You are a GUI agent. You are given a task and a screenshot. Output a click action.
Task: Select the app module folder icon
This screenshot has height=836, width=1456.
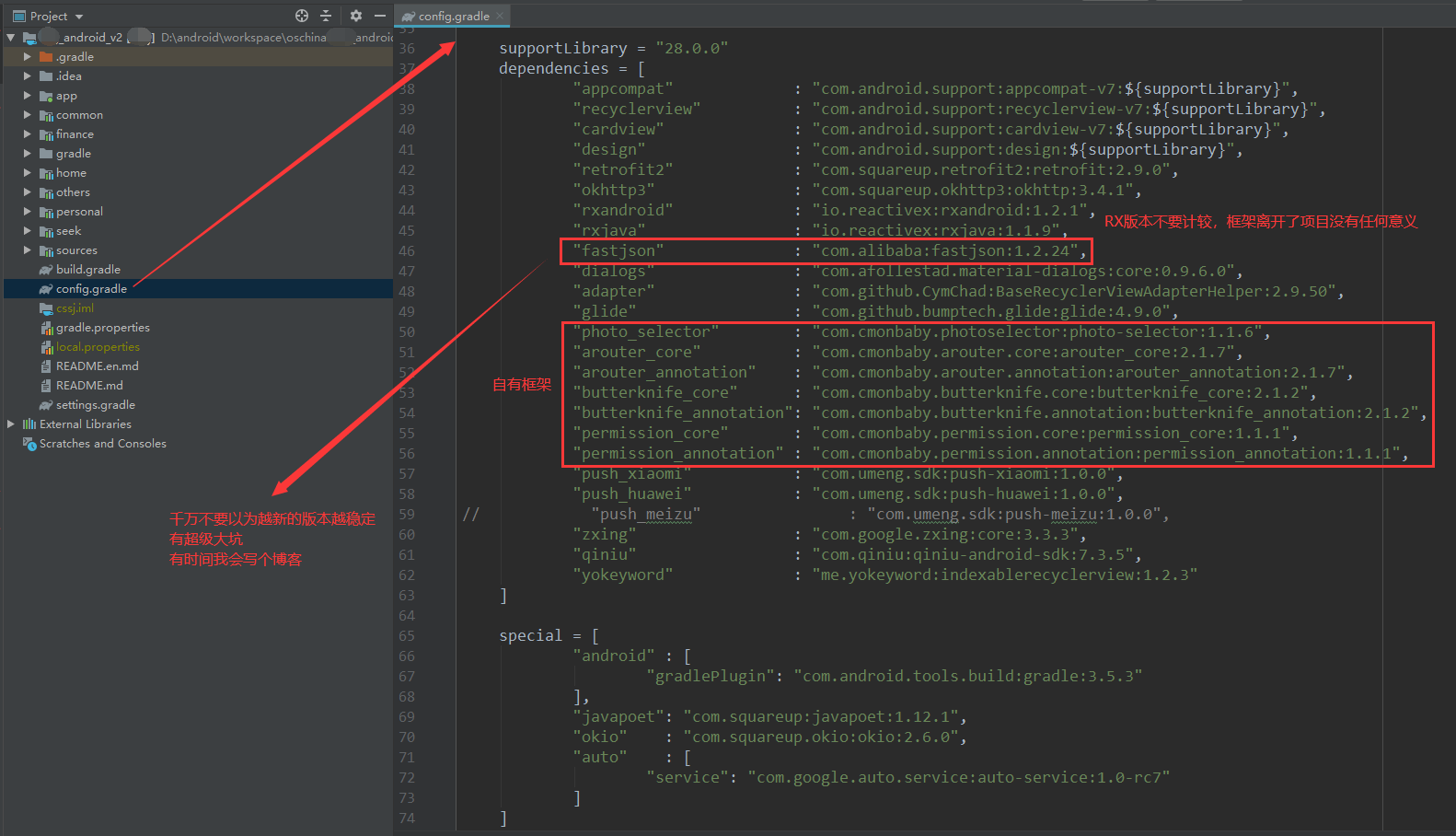(x=46, y=96)
